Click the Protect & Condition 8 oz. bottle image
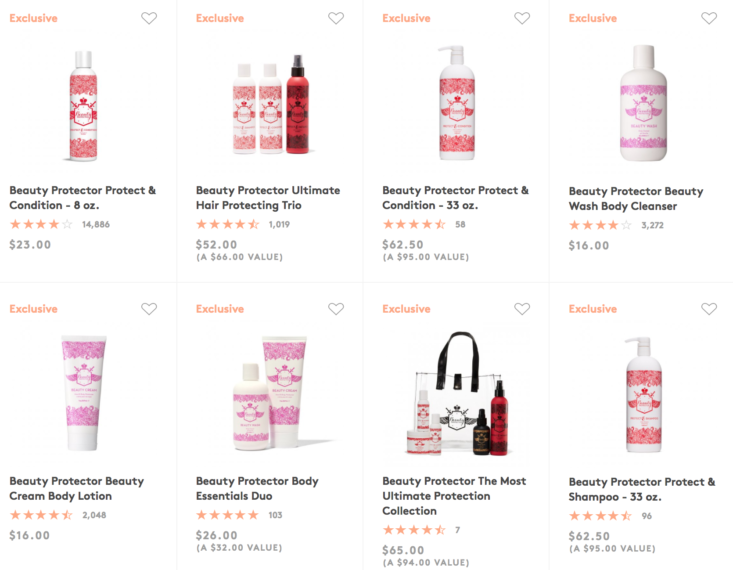 (x=83, y=105)
